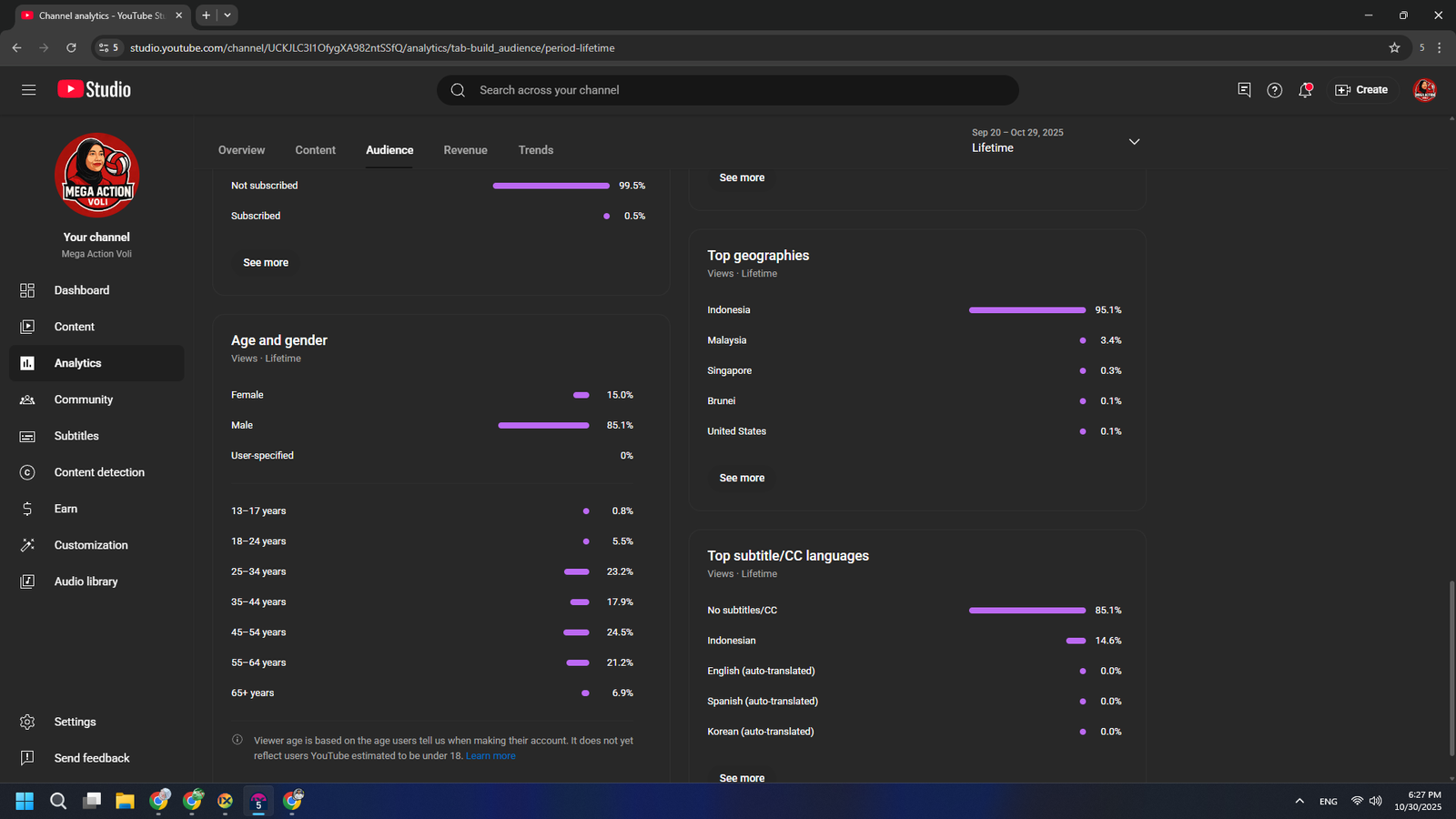Open the help question mark icon
The height and width of the screenshot is (819, 1456).
(1274, 90)
